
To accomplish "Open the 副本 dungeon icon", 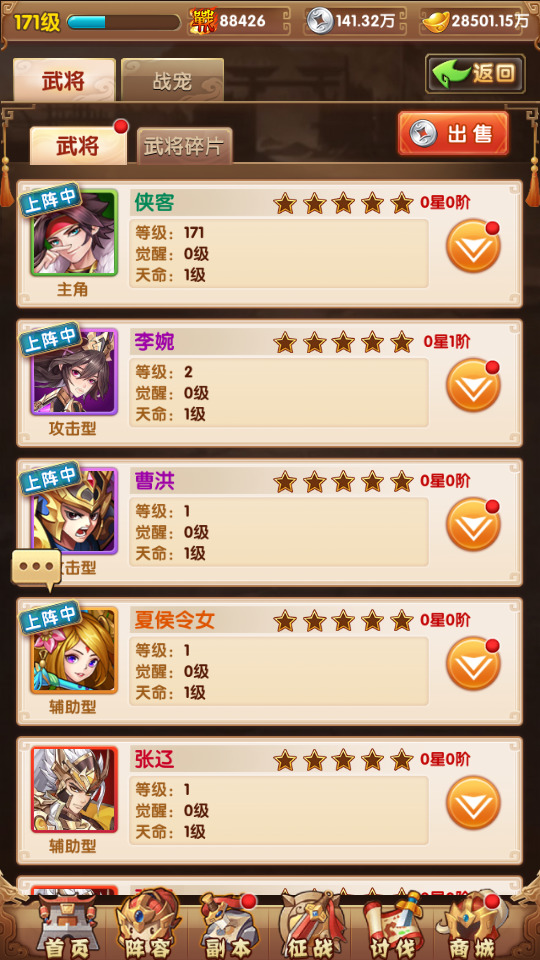I will pyautogui.click(x=228, y=926).
